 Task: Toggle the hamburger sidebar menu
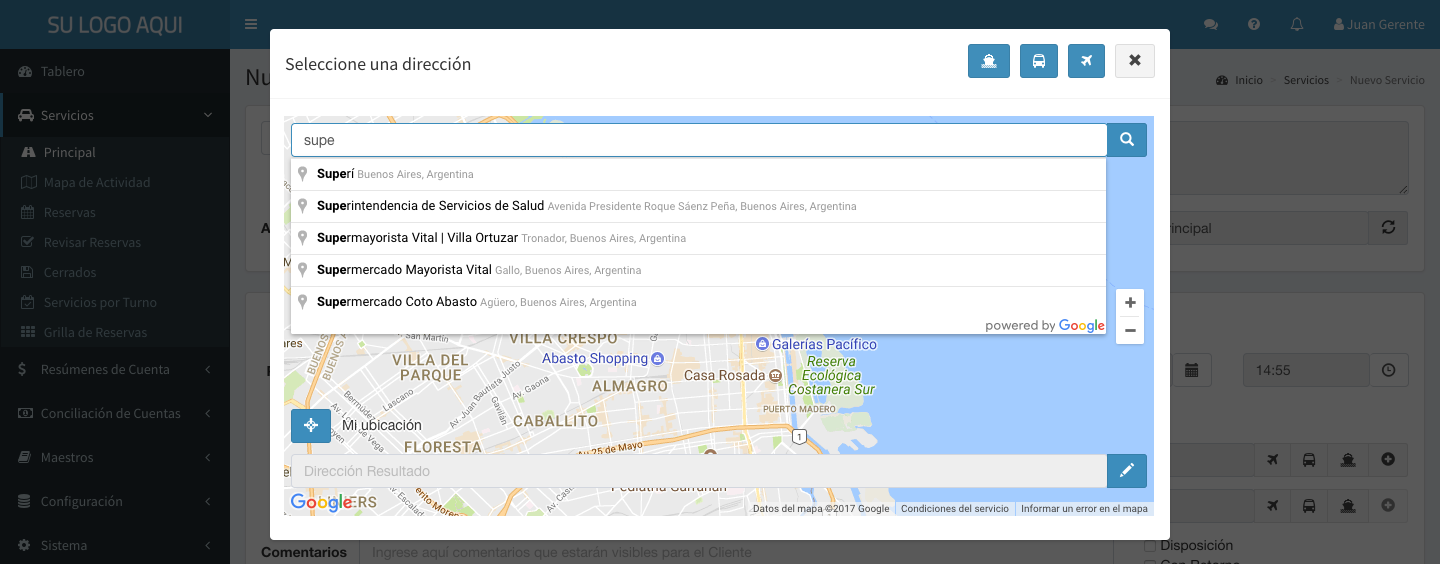coord(251,24)
